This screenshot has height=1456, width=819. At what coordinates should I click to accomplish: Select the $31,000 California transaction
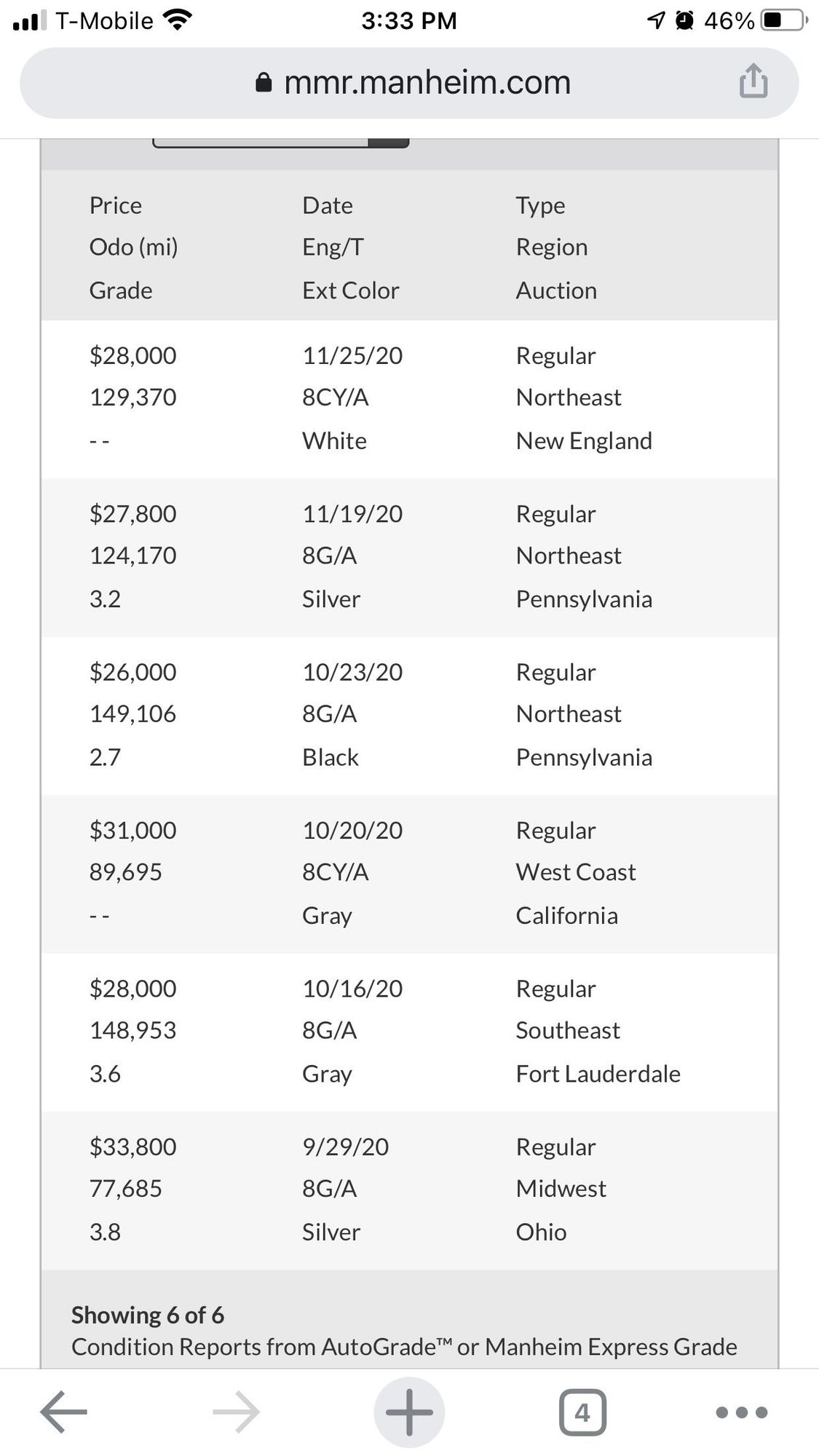pyautogui.click(x=409, y=874)
